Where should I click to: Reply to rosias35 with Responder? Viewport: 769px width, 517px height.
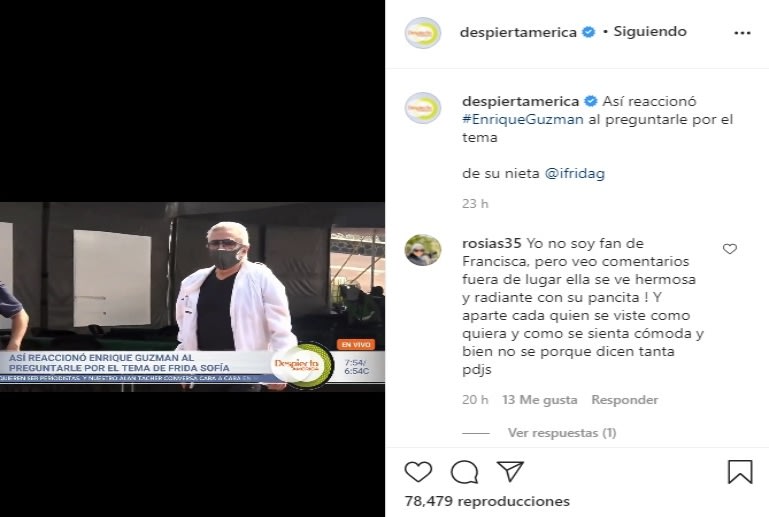click(624, 400)
